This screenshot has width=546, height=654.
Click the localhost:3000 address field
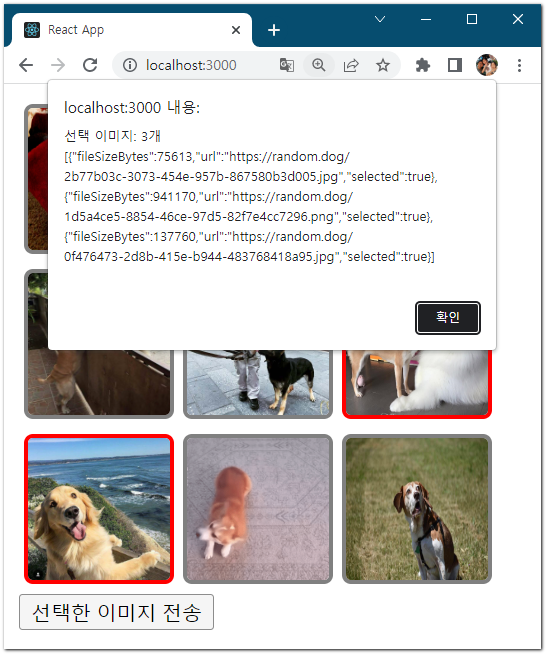[x=191, y=65]
